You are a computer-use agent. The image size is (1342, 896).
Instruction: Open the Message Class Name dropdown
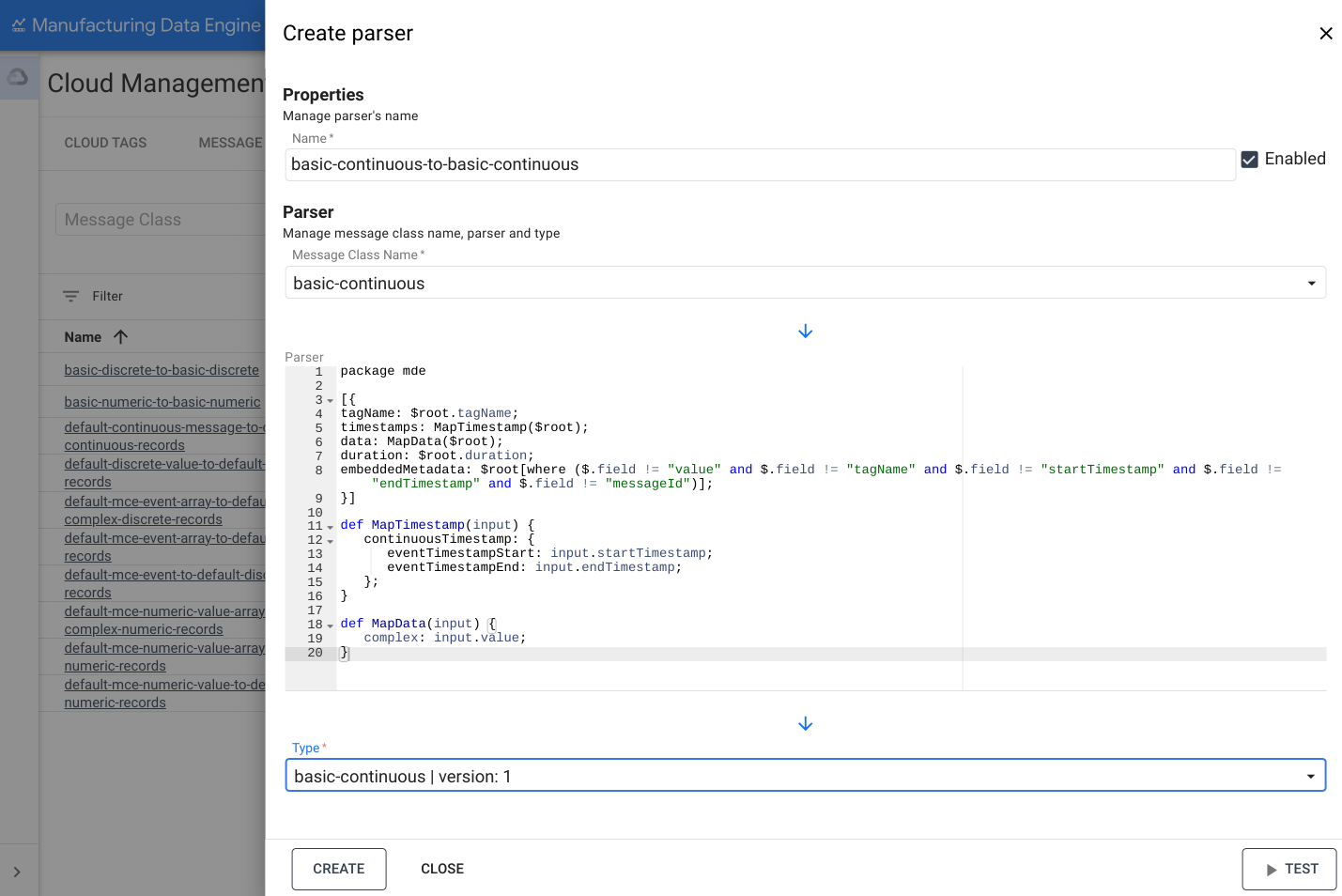[x=1311, y=282]
